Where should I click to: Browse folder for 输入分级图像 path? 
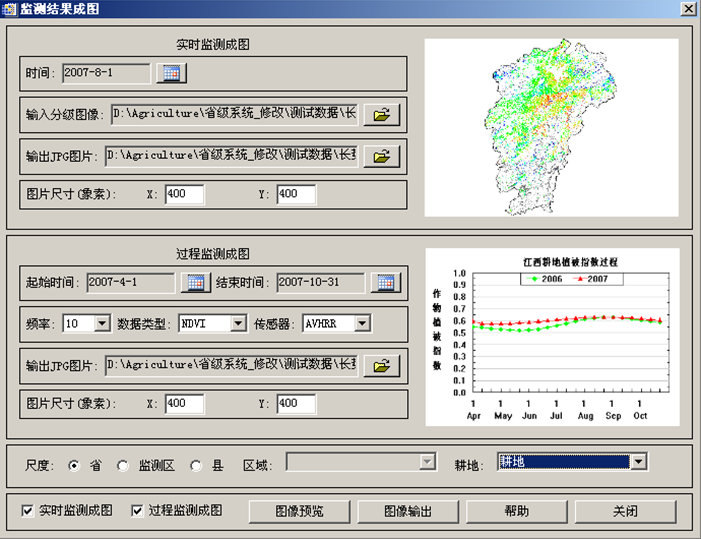pyautogui.click(x=381, y=114)
